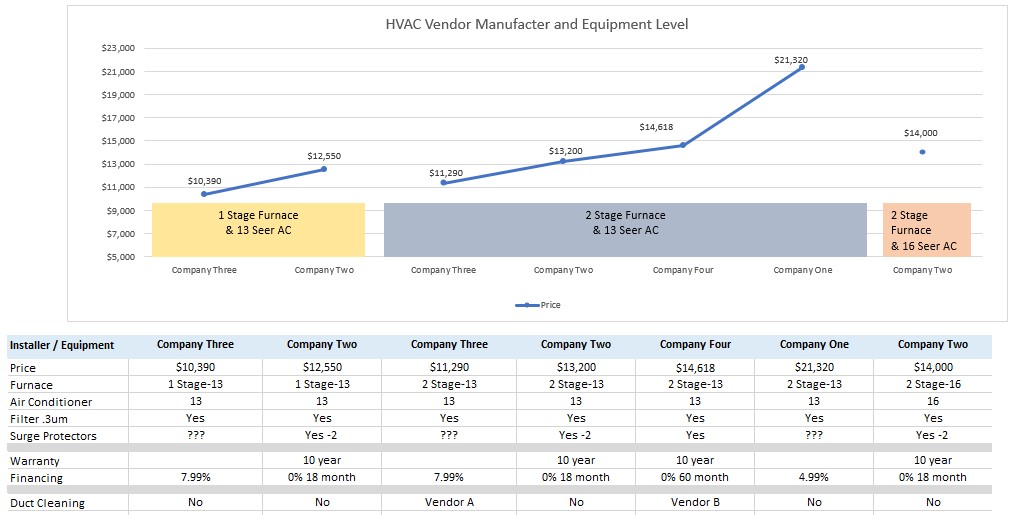1019x515 pixels.
Task: Select the 2 Stage-16 furnace cell
Action: 932,385
